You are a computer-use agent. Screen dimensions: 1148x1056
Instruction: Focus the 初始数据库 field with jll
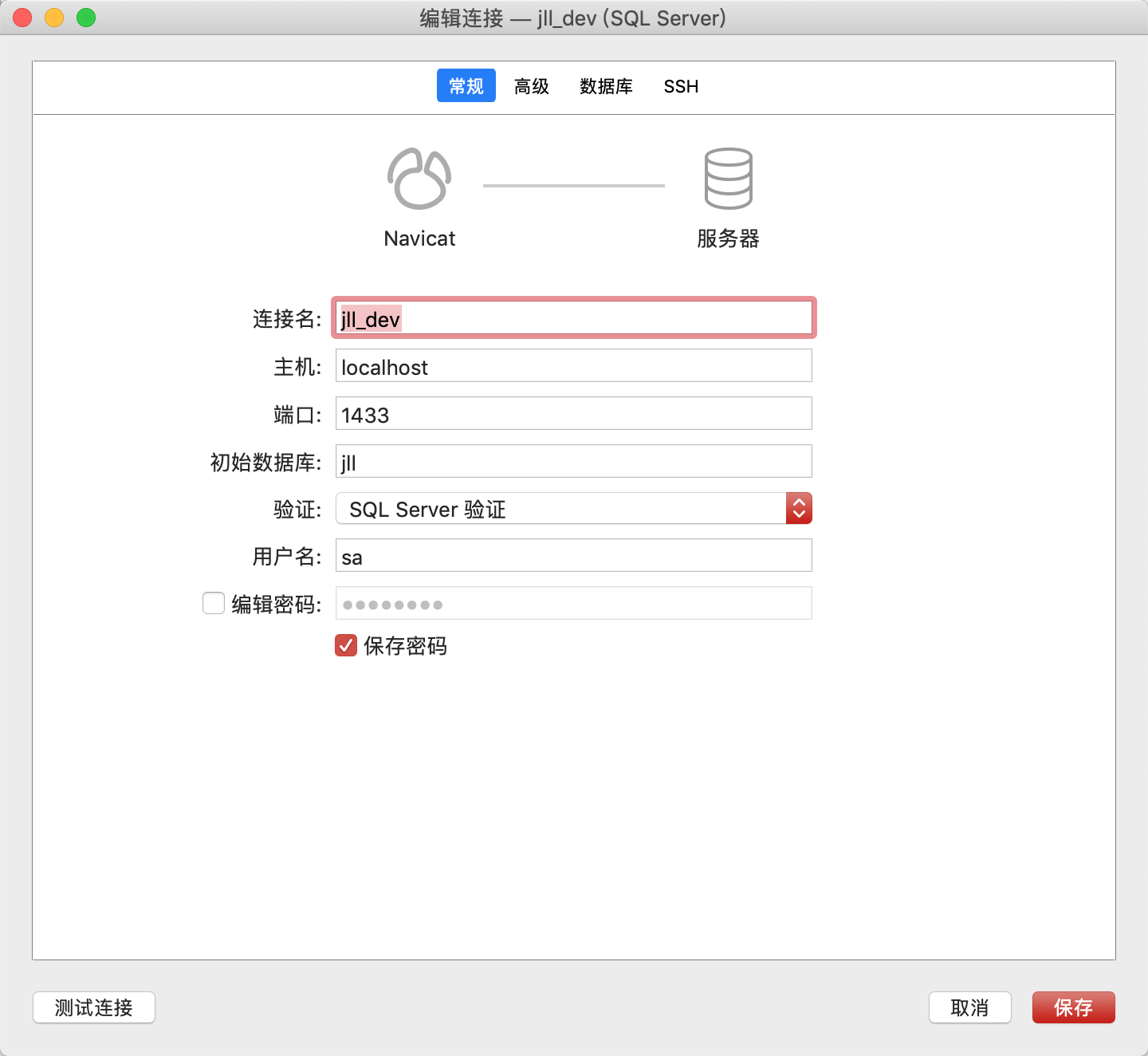click(574, 462)
